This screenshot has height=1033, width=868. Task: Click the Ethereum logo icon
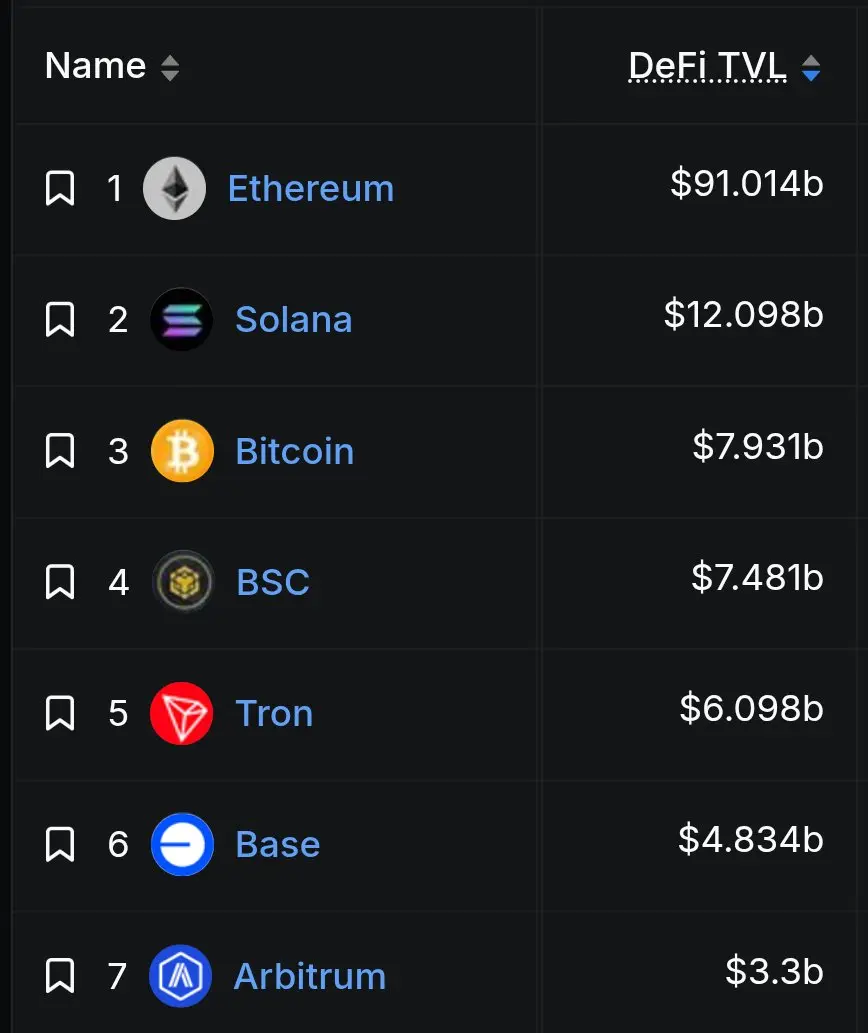click(175, 188)
